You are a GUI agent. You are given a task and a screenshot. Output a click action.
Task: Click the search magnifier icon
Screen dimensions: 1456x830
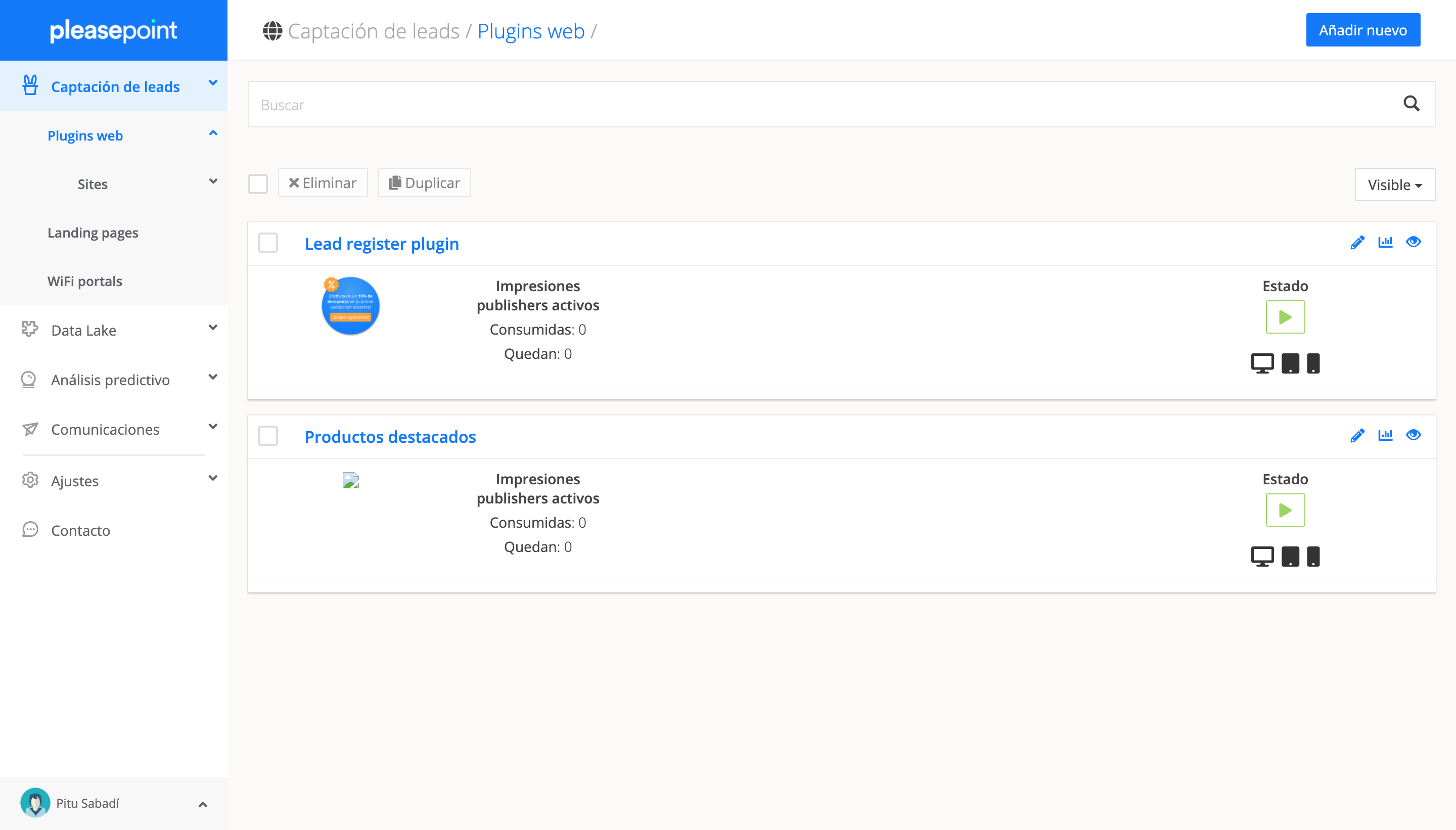point(1411,104)
